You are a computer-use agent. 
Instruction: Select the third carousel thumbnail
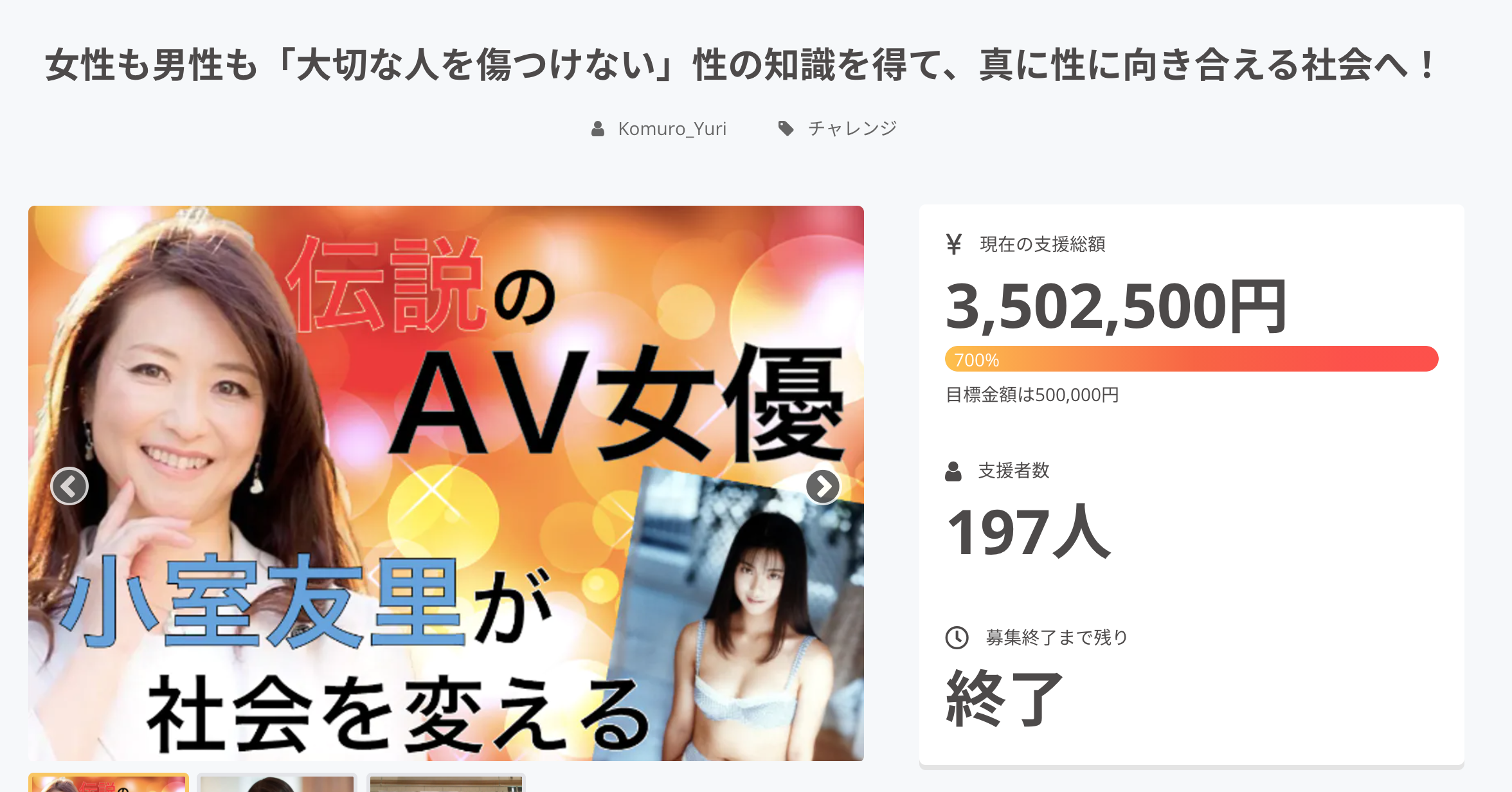446,782
